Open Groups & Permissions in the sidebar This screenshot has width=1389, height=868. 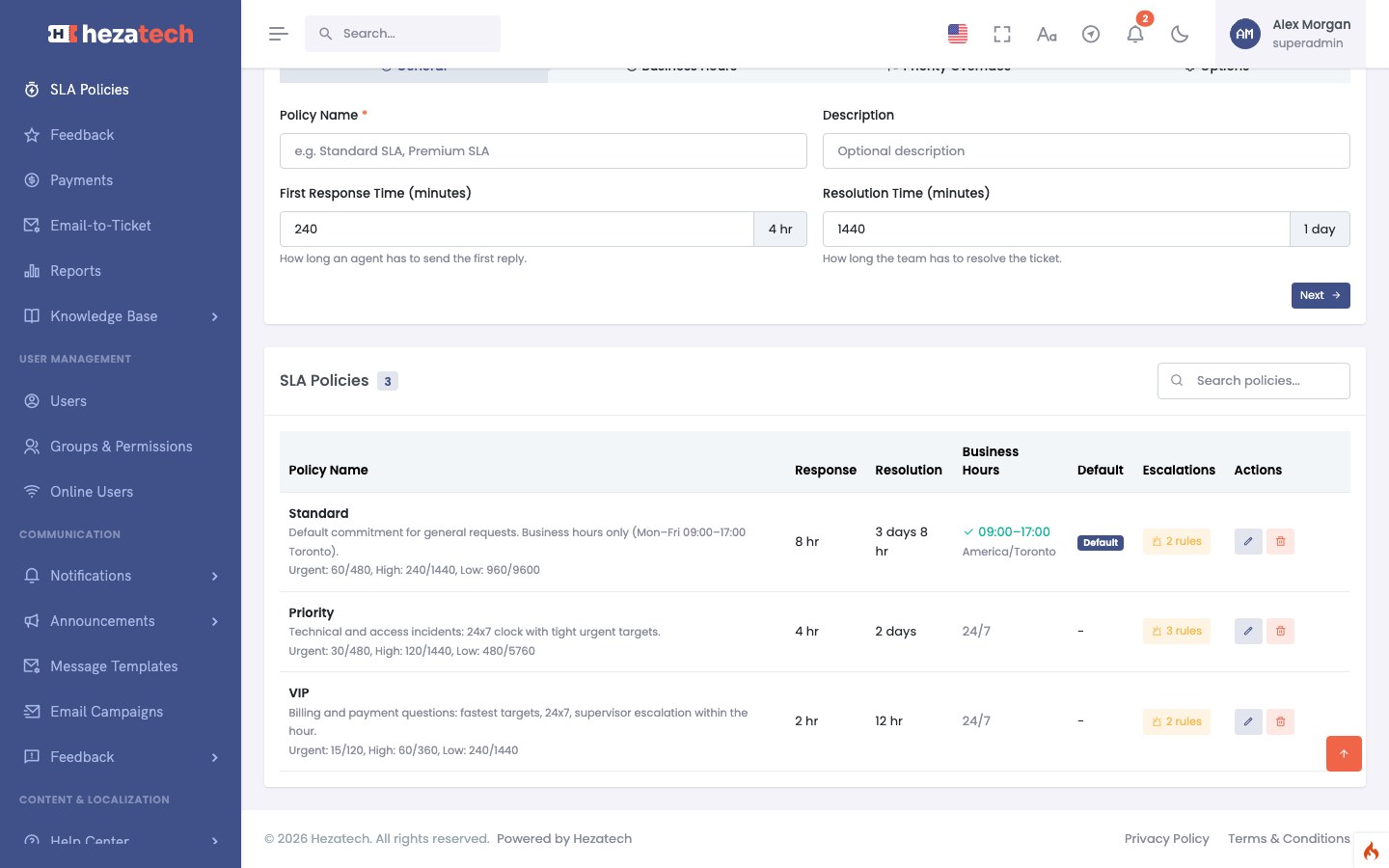(121, 447)
